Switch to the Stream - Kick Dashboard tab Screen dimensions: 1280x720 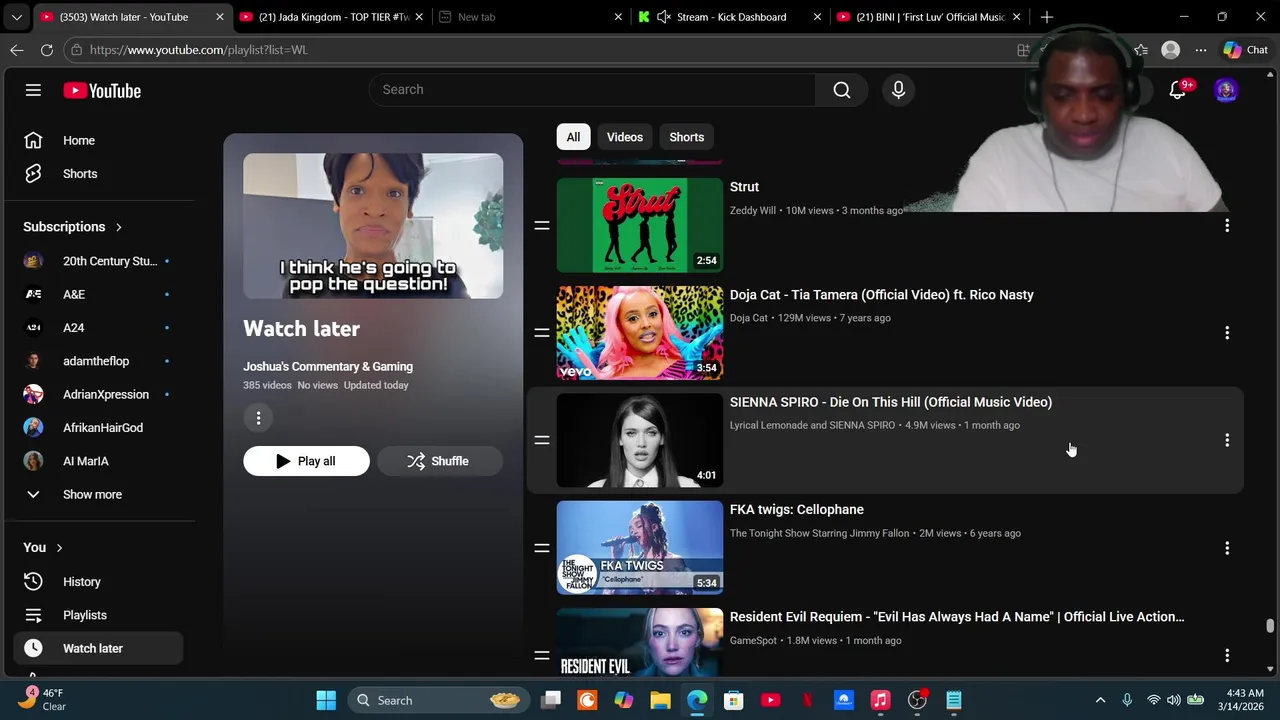pos(730,17)
